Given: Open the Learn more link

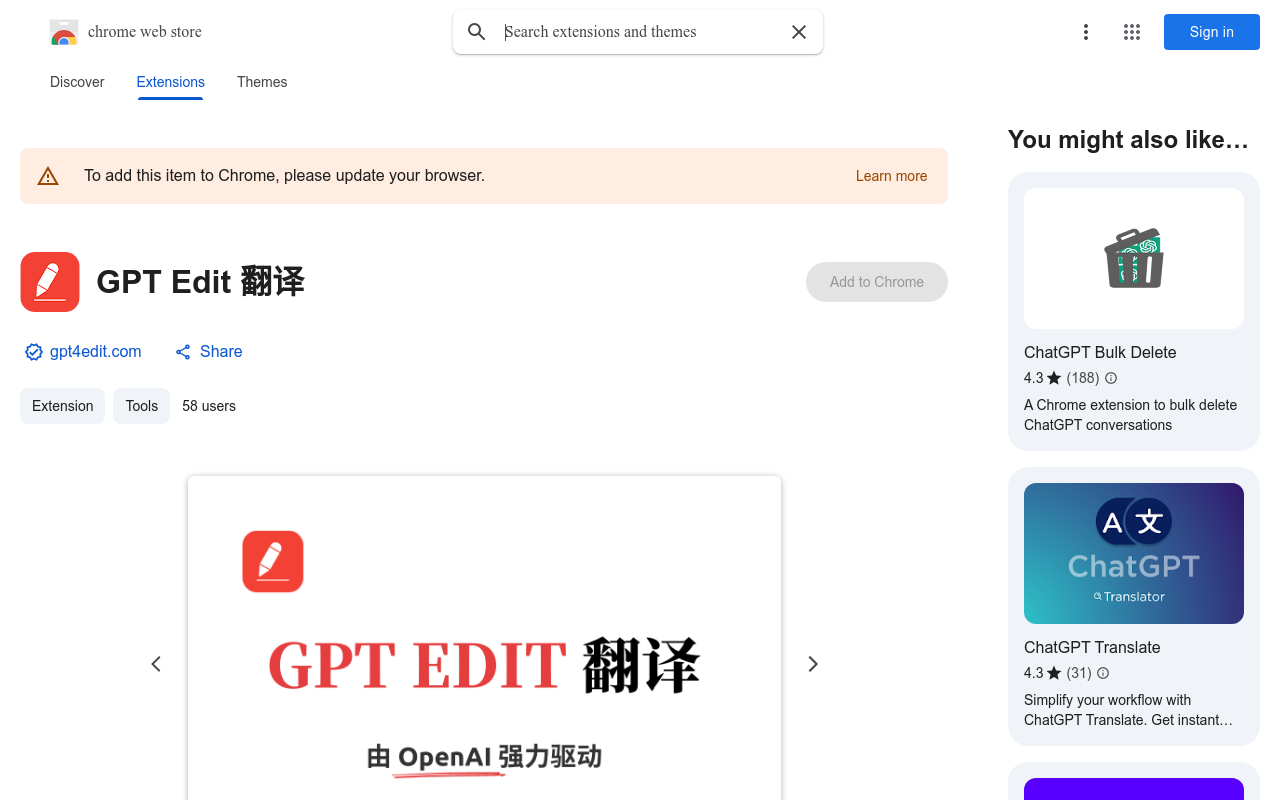Looking at the screenshot, I should (891, 176).
